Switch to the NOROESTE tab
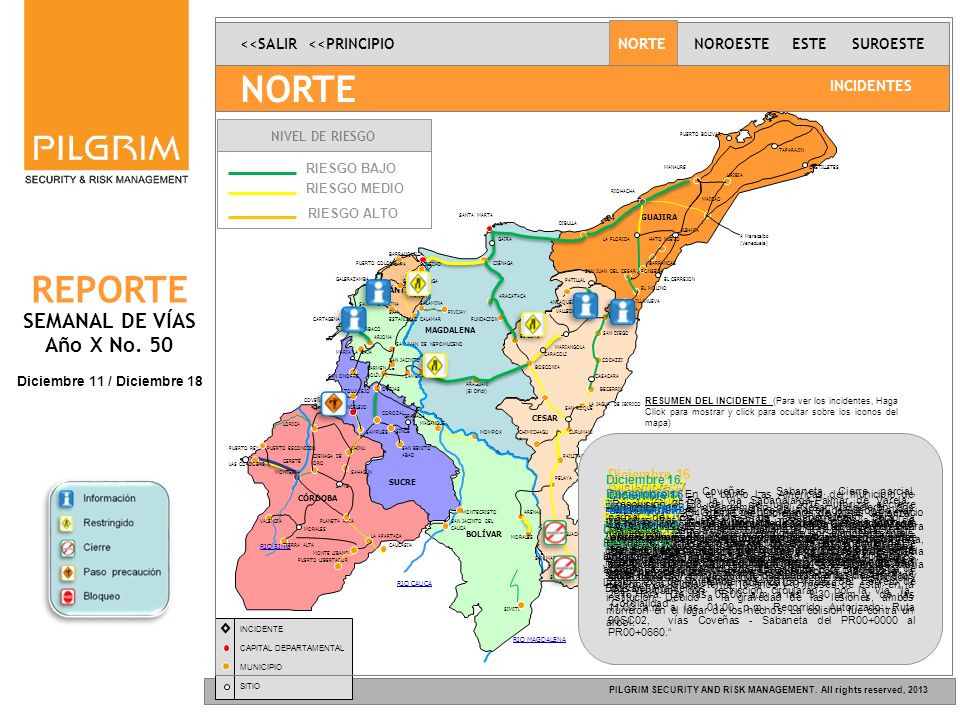This screenshot has width=960, height=720. (x=732, y=43)
